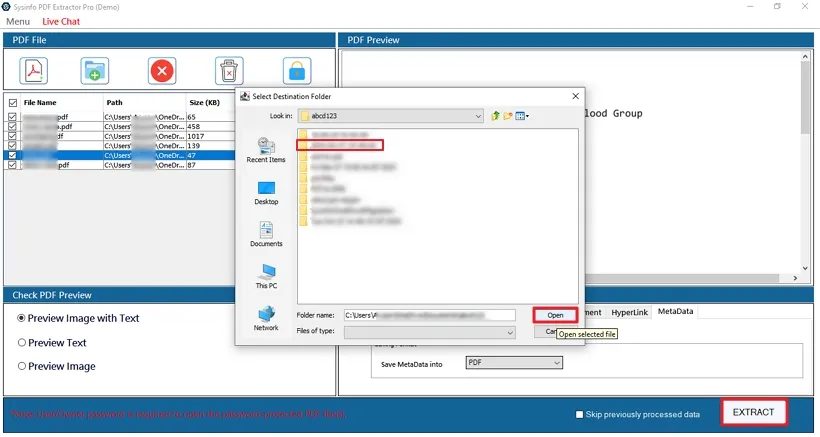820x437 pixels.
Task: Open the Save MetaData into PDF dropdown
Action: point(514,363)
